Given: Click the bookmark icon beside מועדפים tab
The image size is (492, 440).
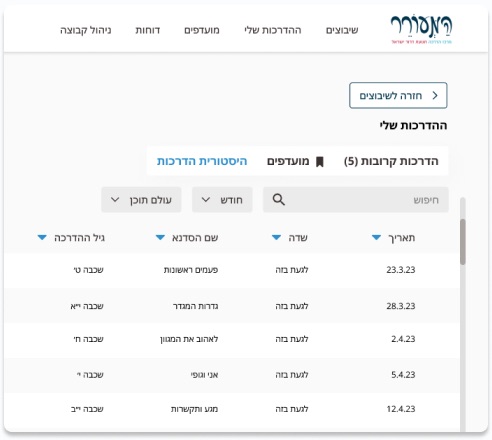Looking at the screenshot, I should pos(319,162).
